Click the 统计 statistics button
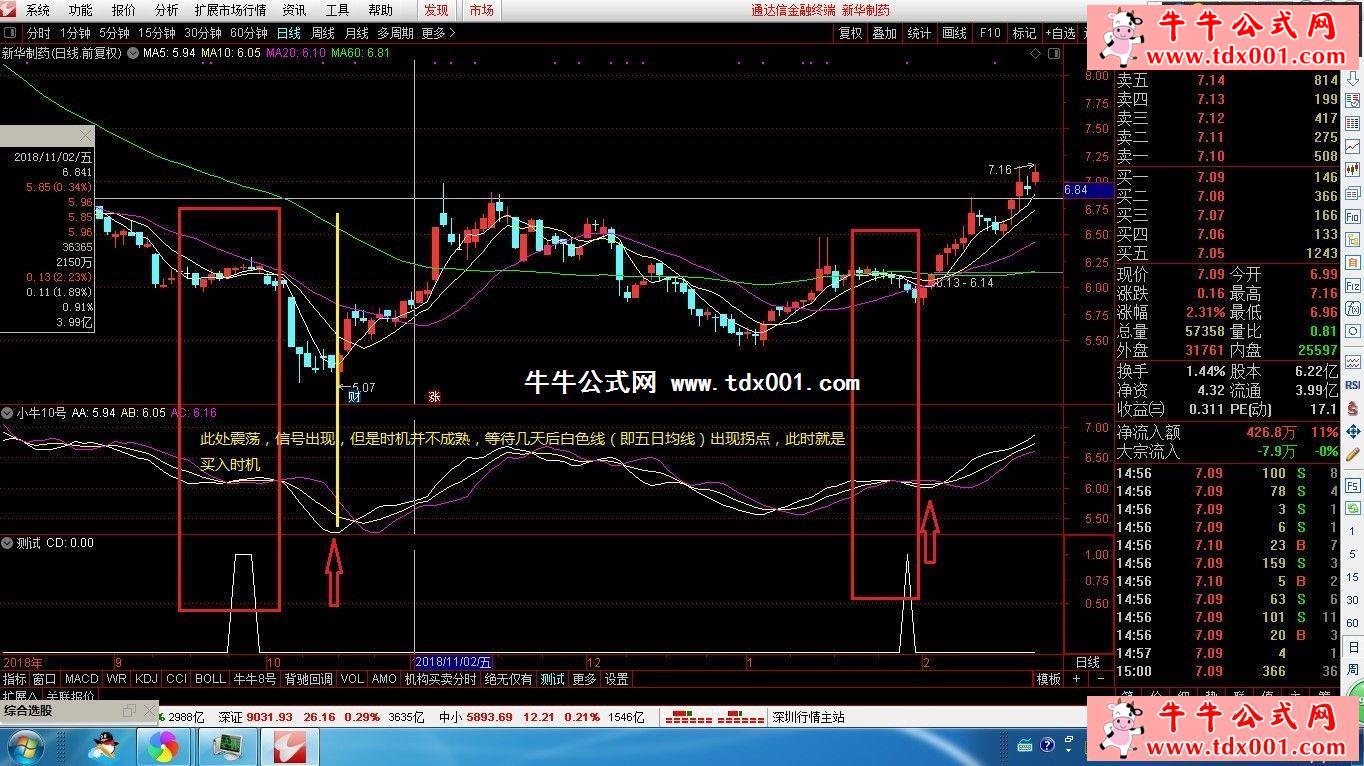 (919, 33)
